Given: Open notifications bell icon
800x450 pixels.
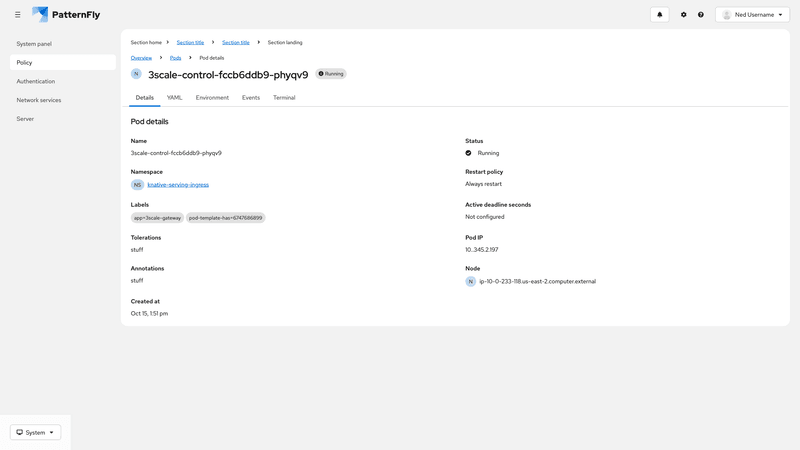Looking at the screenshot, I should tap(659, 15).
